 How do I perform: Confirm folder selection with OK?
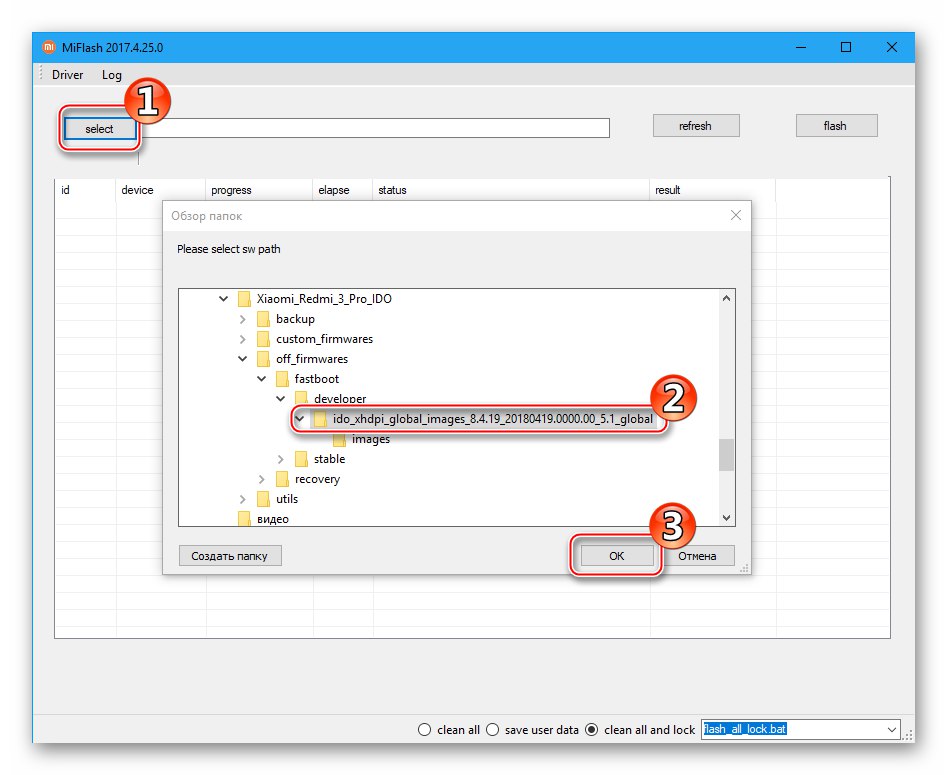tap(617, 556)
